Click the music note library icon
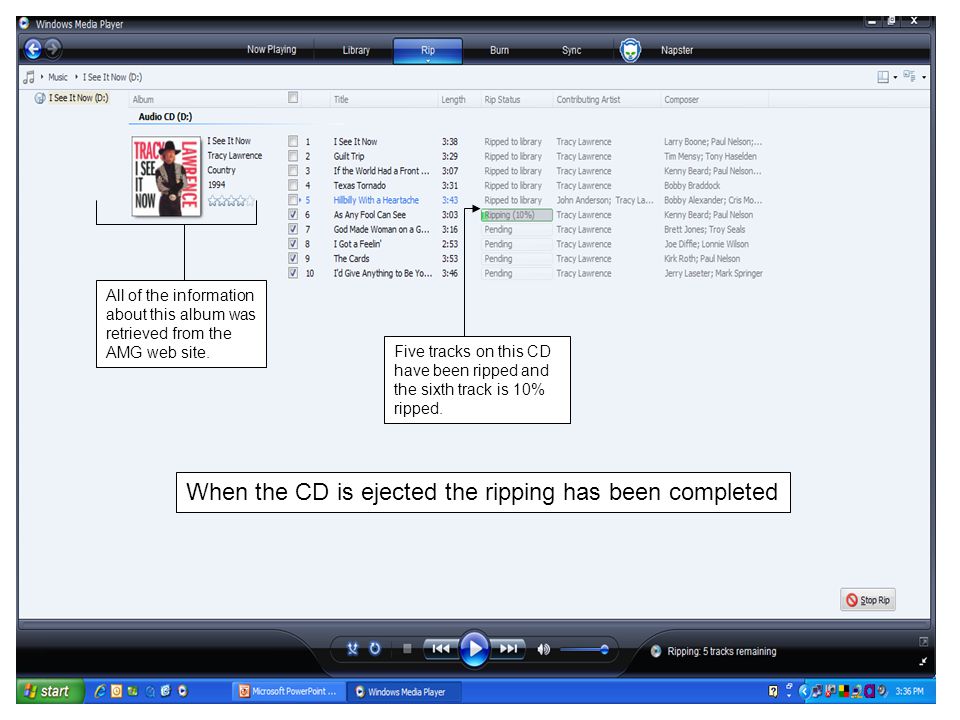 [x=29, y=77]
